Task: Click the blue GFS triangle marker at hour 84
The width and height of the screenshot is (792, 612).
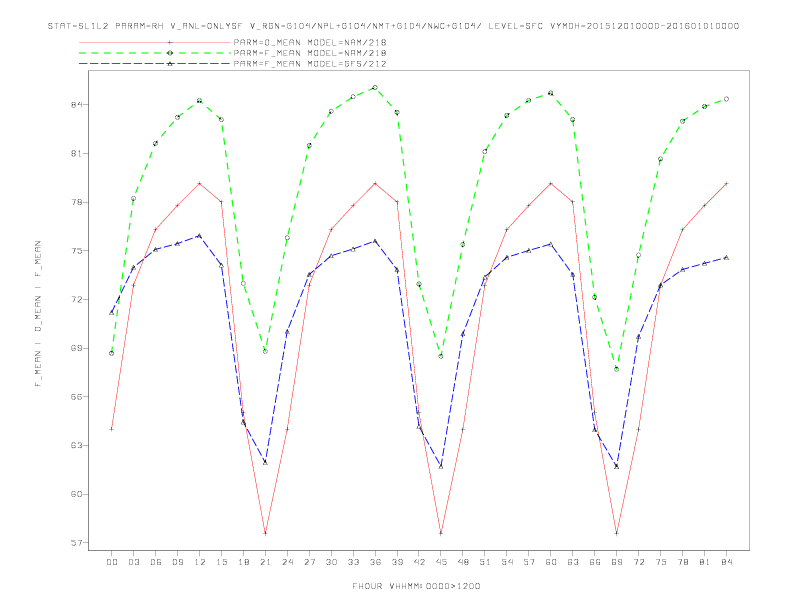Action: (x=726, y=258)
